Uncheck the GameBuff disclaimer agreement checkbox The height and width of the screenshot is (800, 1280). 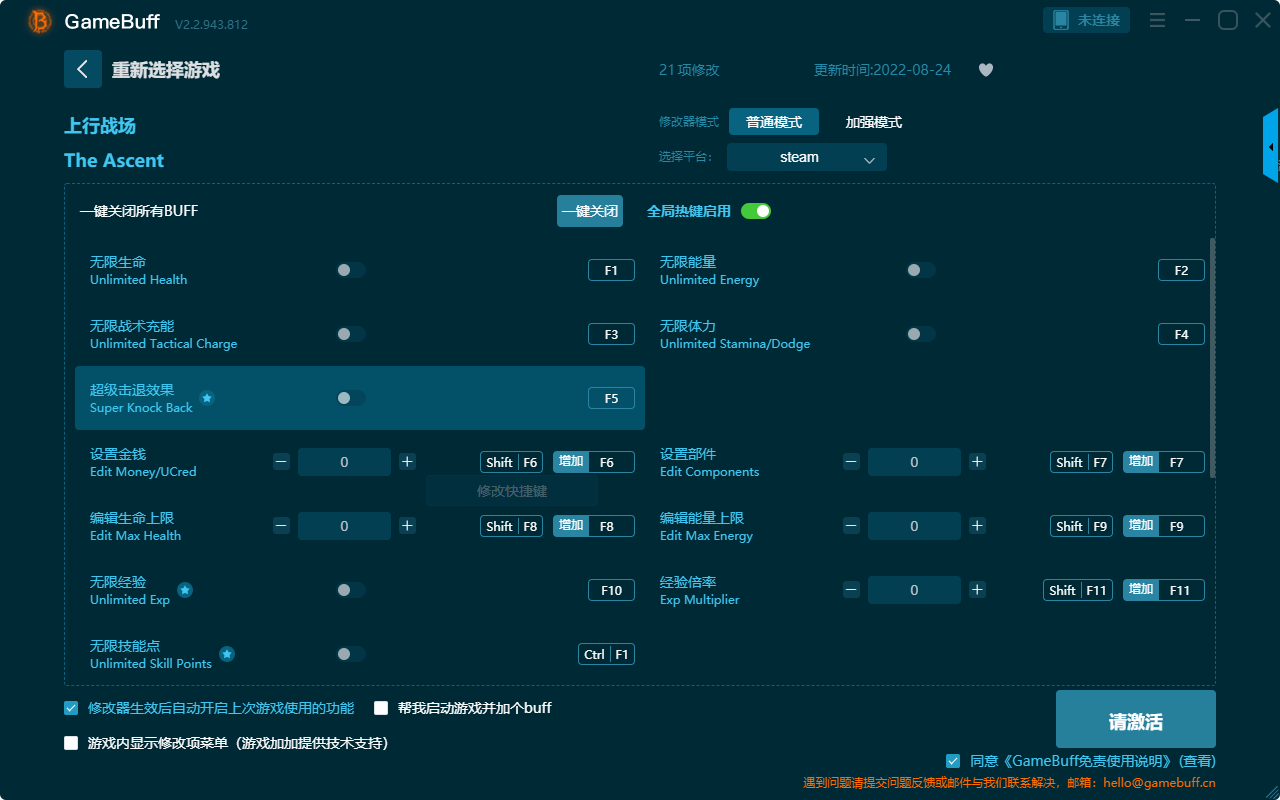point(953,761)
